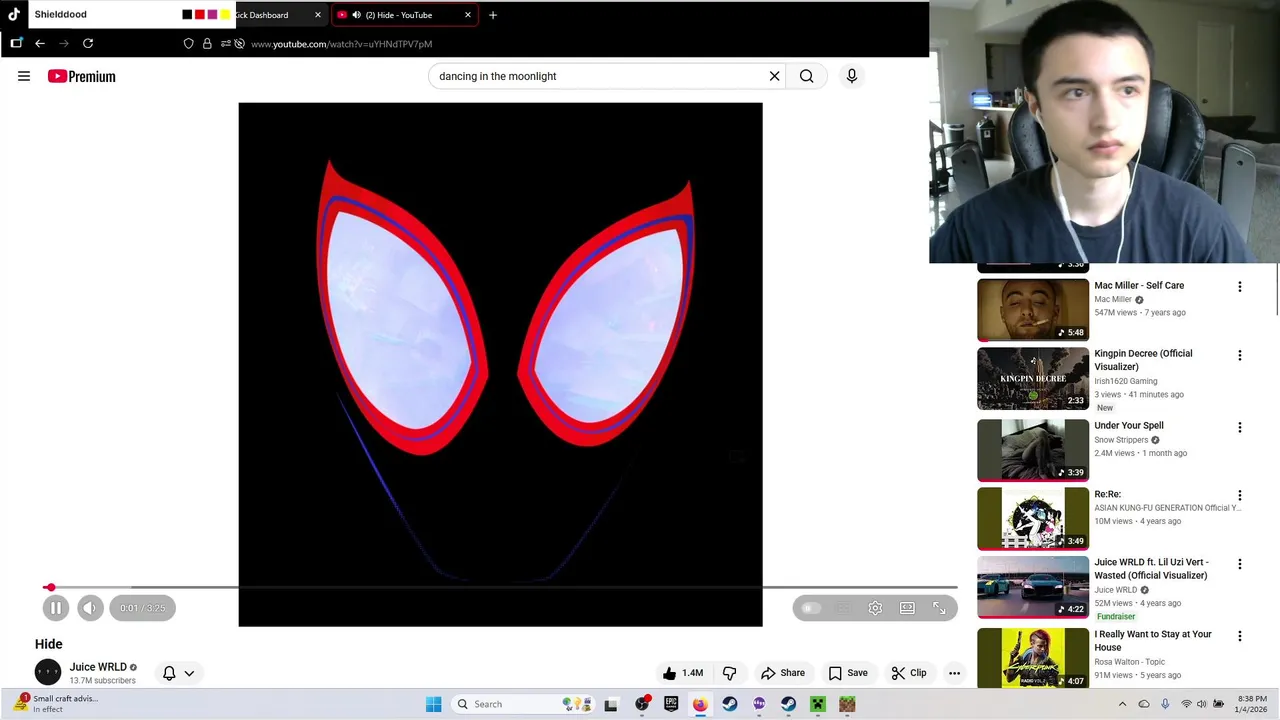View site security lock info
This screenshot has height=720, width=1280.
[x=207, y=43]
